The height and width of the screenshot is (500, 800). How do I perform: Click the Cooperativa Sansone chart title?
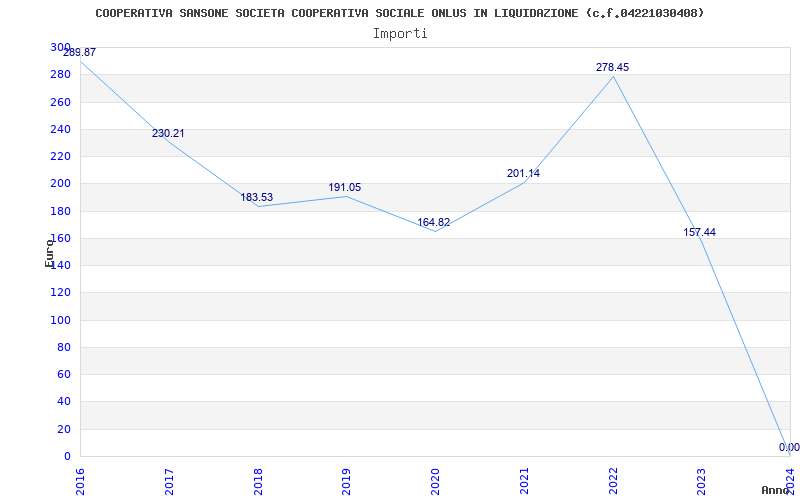[x=399, y=13]
